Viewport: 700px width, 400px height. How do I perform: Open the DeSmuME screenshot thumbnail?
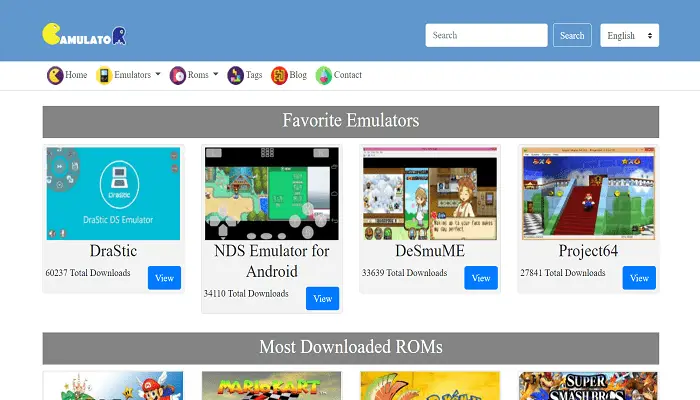click(x=430, y=194)
